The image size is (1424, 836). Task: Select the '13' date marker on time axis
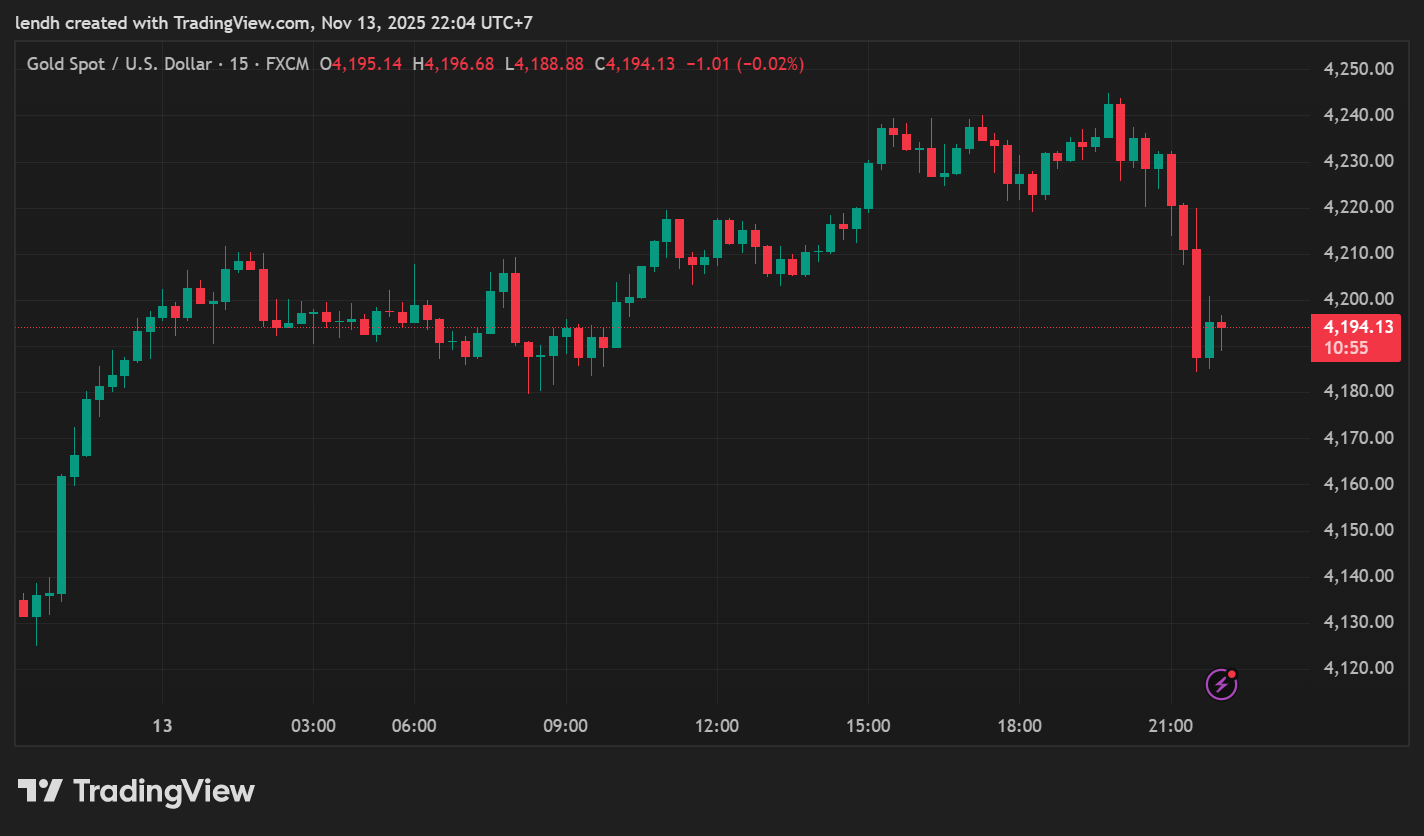click(162, 726)
